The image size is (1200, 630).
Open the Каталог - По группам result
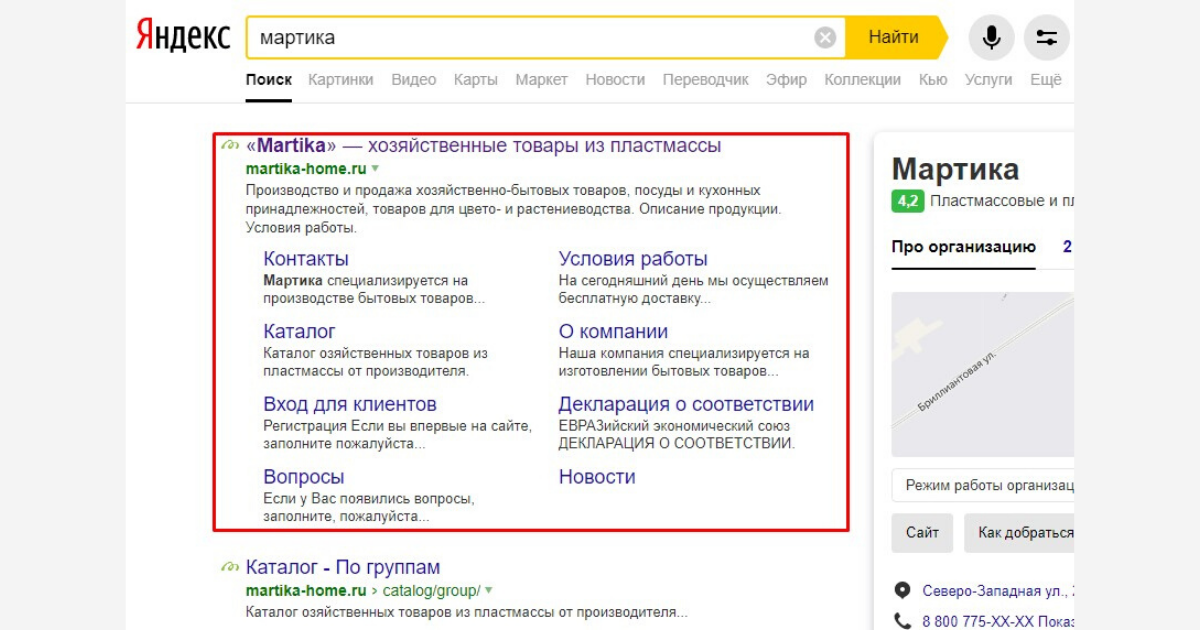pyautogui.click(x=343, y=567)
